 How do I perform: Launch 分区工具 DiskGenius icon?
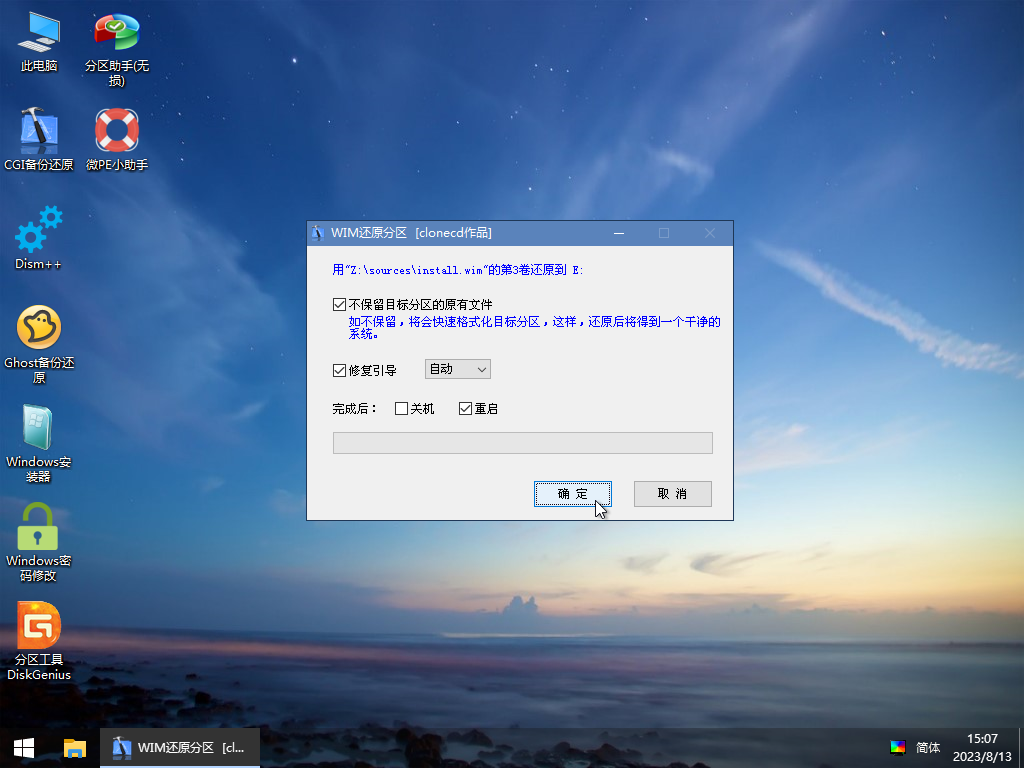click(39, 626)
